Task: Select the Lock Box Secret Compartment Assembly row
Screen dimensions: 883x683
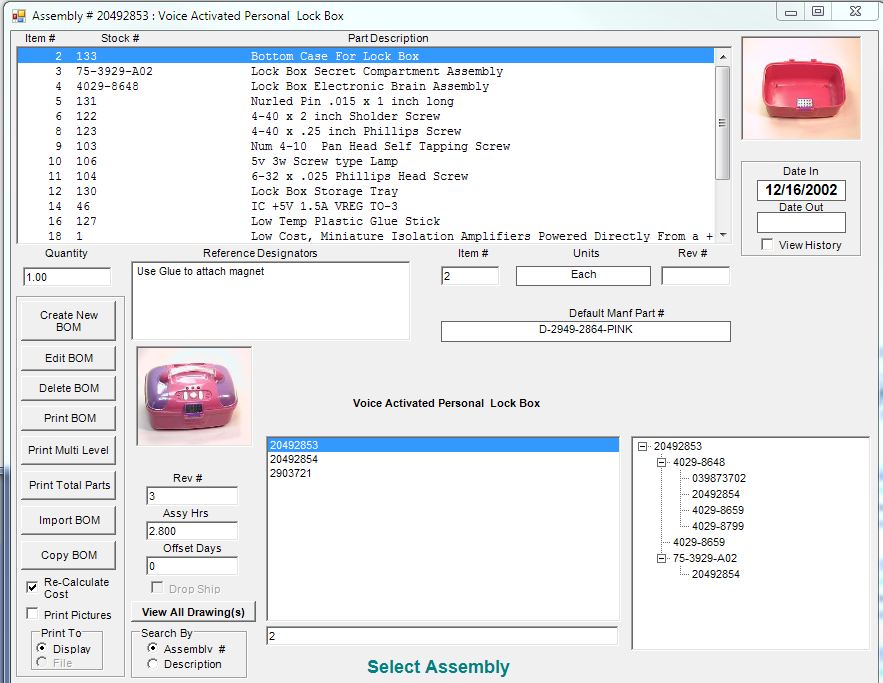Action: (366, 72)
